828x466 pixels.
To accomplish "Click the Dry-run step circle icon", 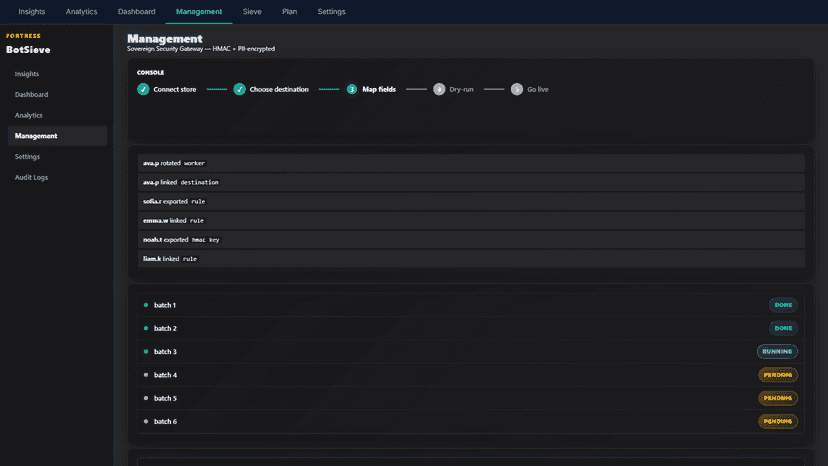I will coord(439,89).
